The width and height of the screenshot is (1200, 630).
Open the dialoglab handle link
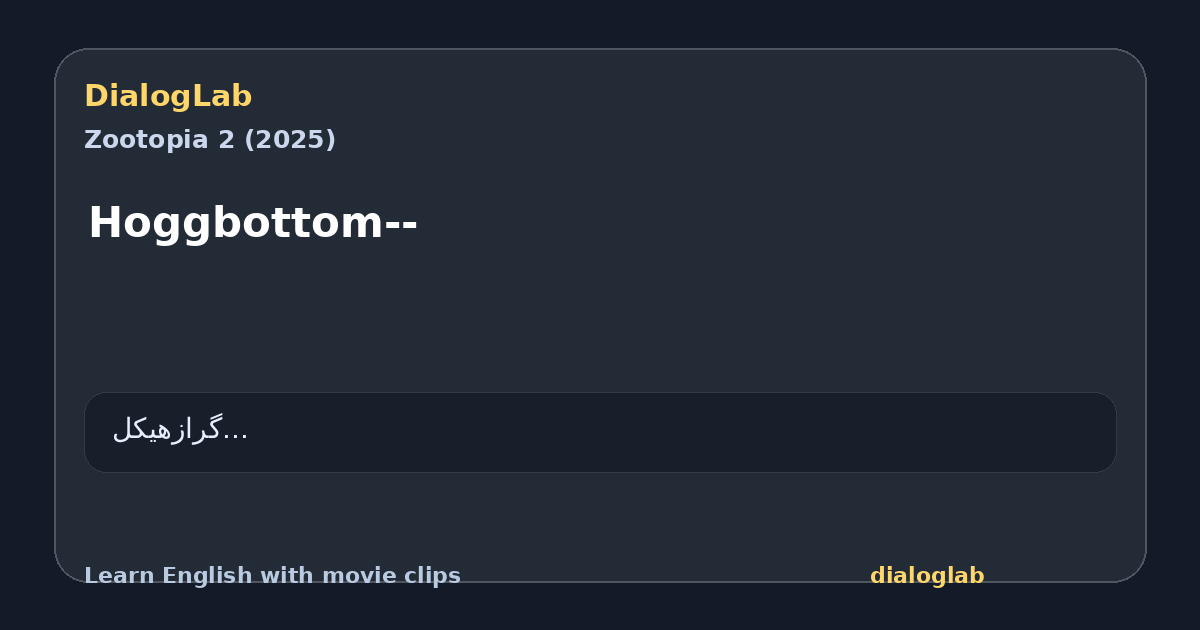(x=927, y=576)
